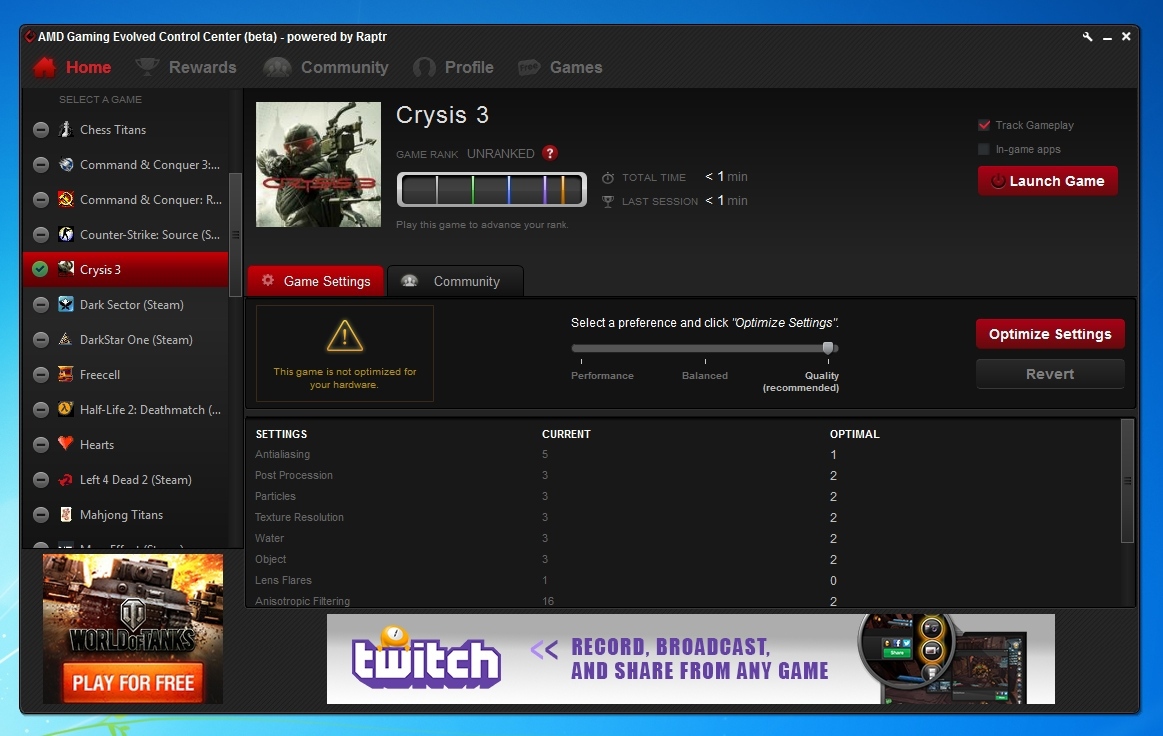1163x736 pixels.
Task: Click the Rewards trophy icon
Action: click(147, 67)
